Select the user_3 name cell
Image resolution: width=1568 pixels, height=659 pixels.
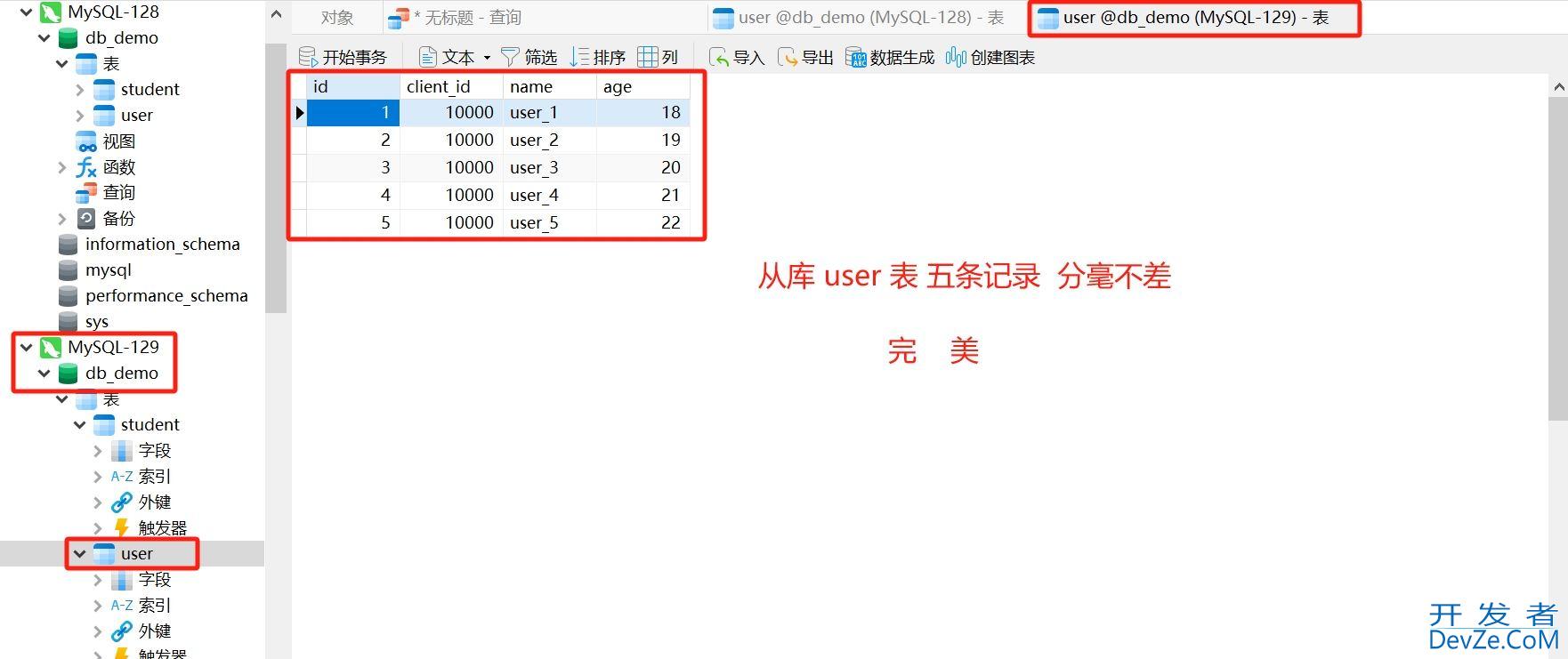pos(549,168)
